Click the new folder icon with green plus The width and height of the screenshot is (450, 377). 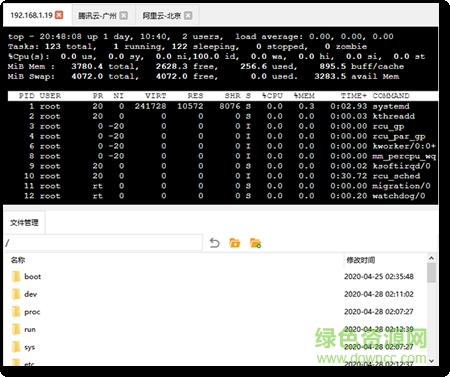point(255,243)
